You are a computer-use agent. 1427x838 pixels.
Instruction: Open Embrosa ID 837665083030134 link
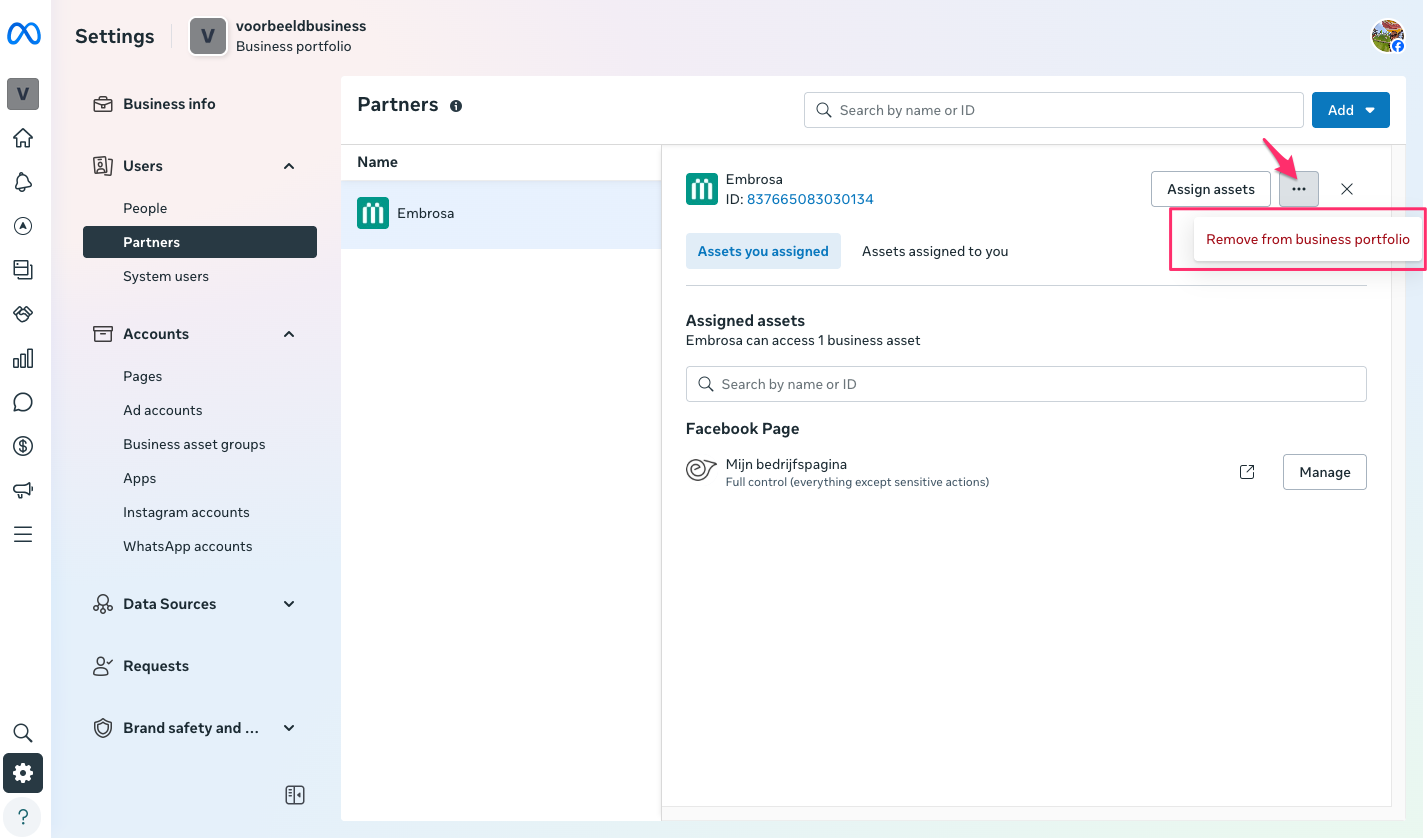tap(810, 199)
